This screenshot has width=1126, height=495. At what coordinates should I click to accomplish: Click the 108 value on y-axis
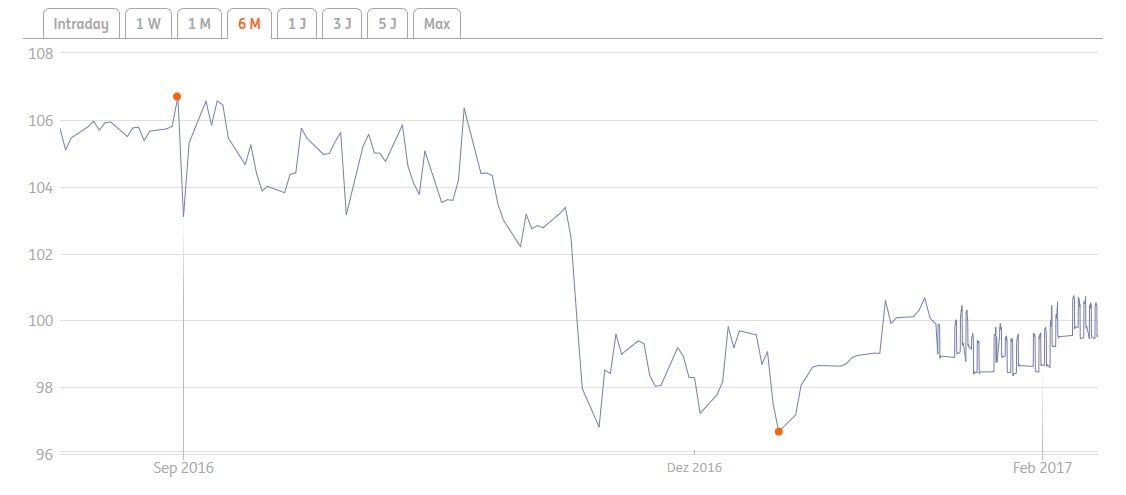point(40,54)
